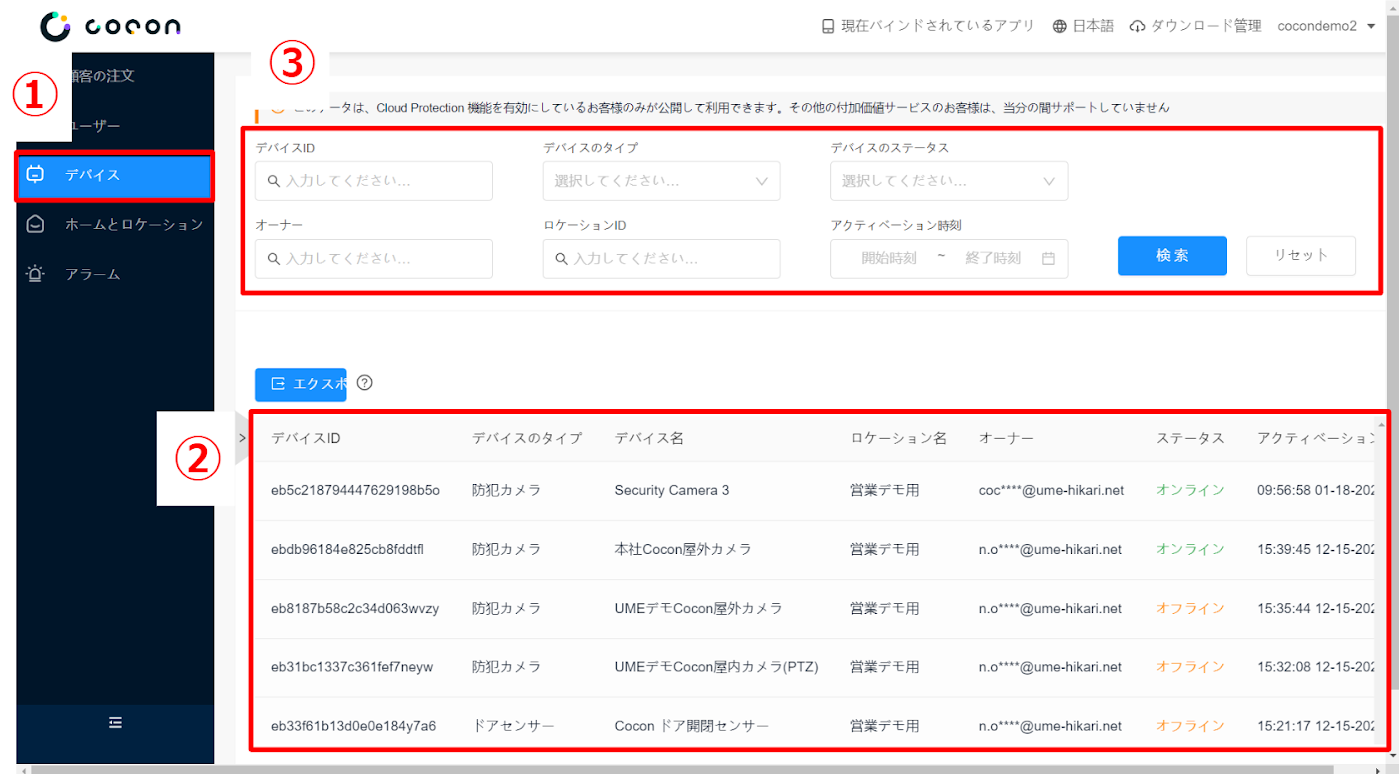
Task: Click the 検索 button
Action: [1172, 255]
